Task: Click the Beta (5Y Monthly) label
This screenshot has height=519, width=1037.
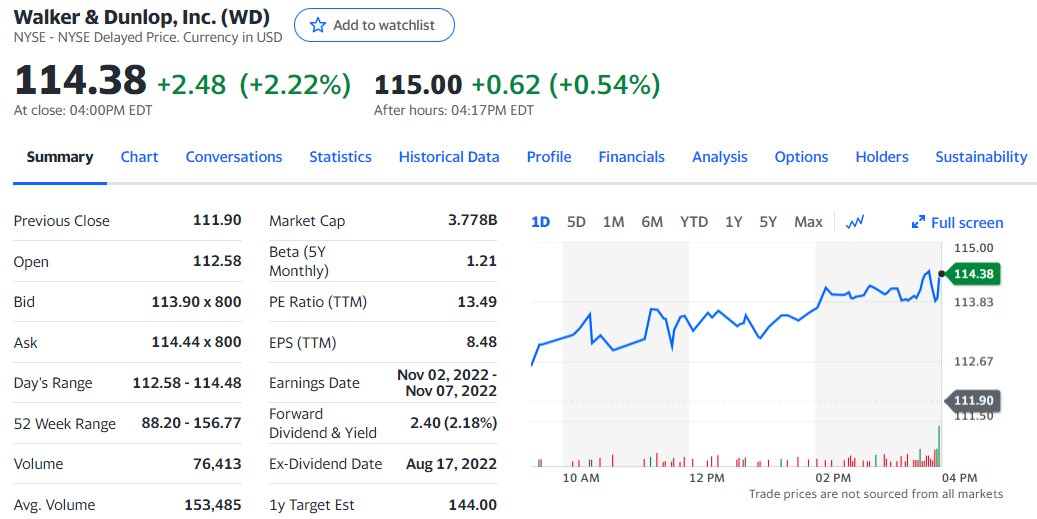Action: 299,261
